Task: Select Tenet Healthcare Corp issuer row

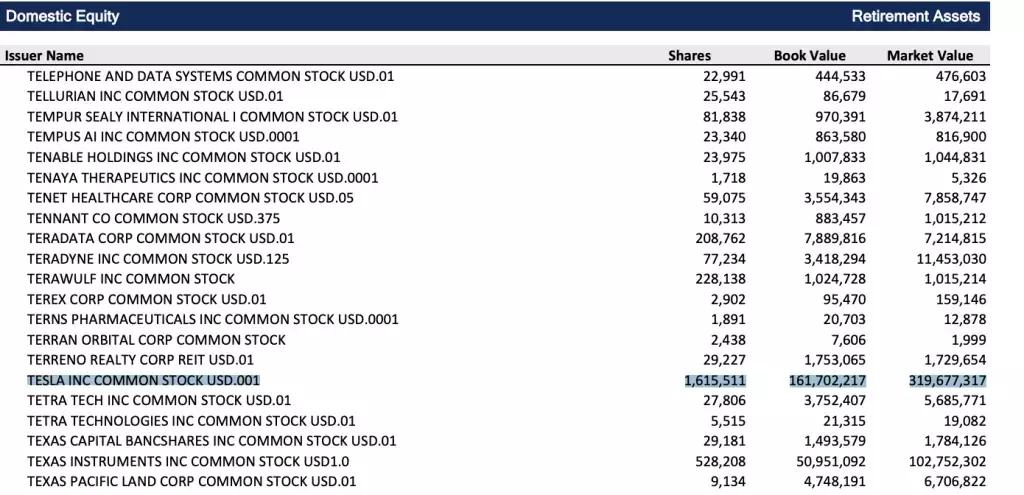Action: tap(191, 197)
